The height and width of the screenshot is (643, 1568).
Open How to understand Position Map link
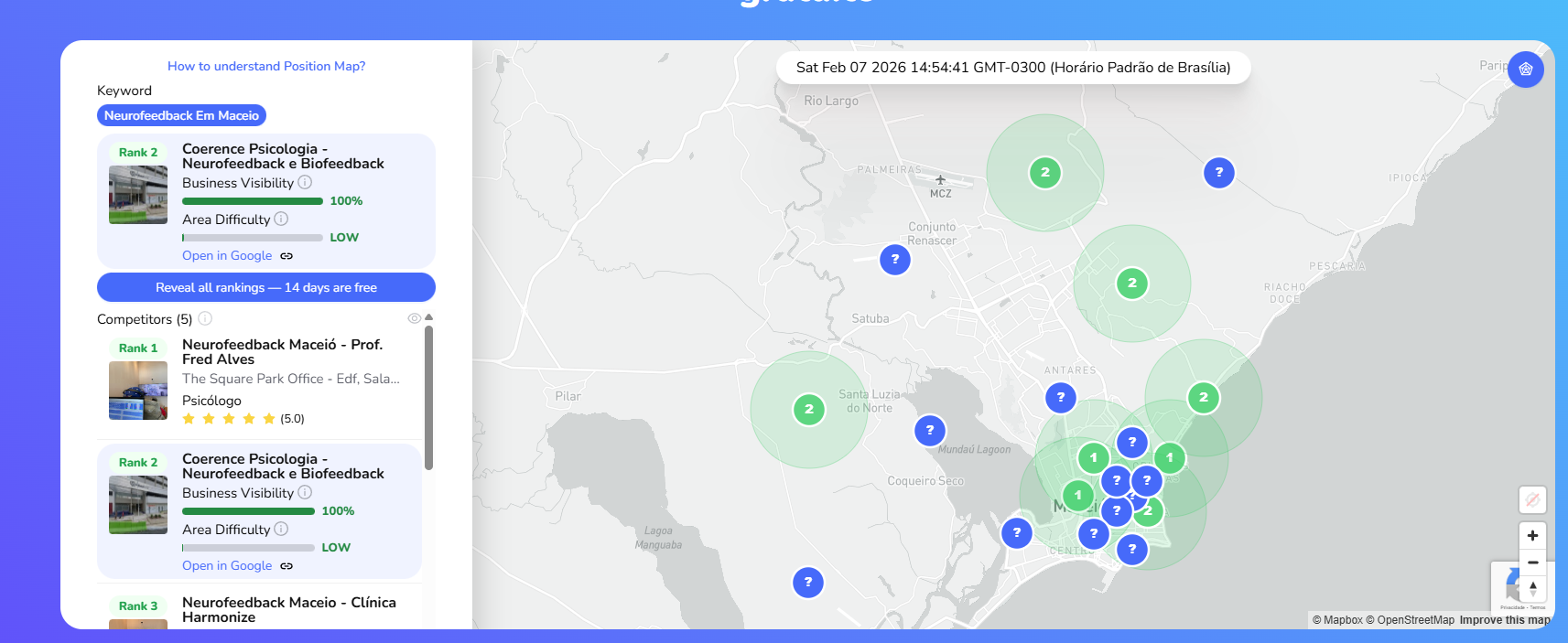[266, 66]
